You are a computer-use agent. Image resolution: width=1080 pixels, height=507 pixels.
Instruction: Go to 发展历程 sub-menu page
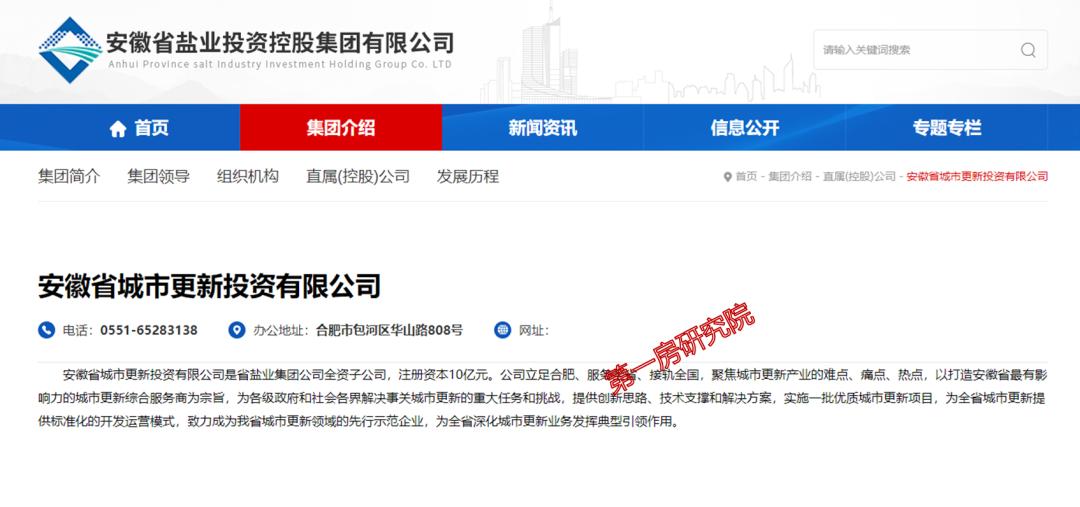pos(468,176)
